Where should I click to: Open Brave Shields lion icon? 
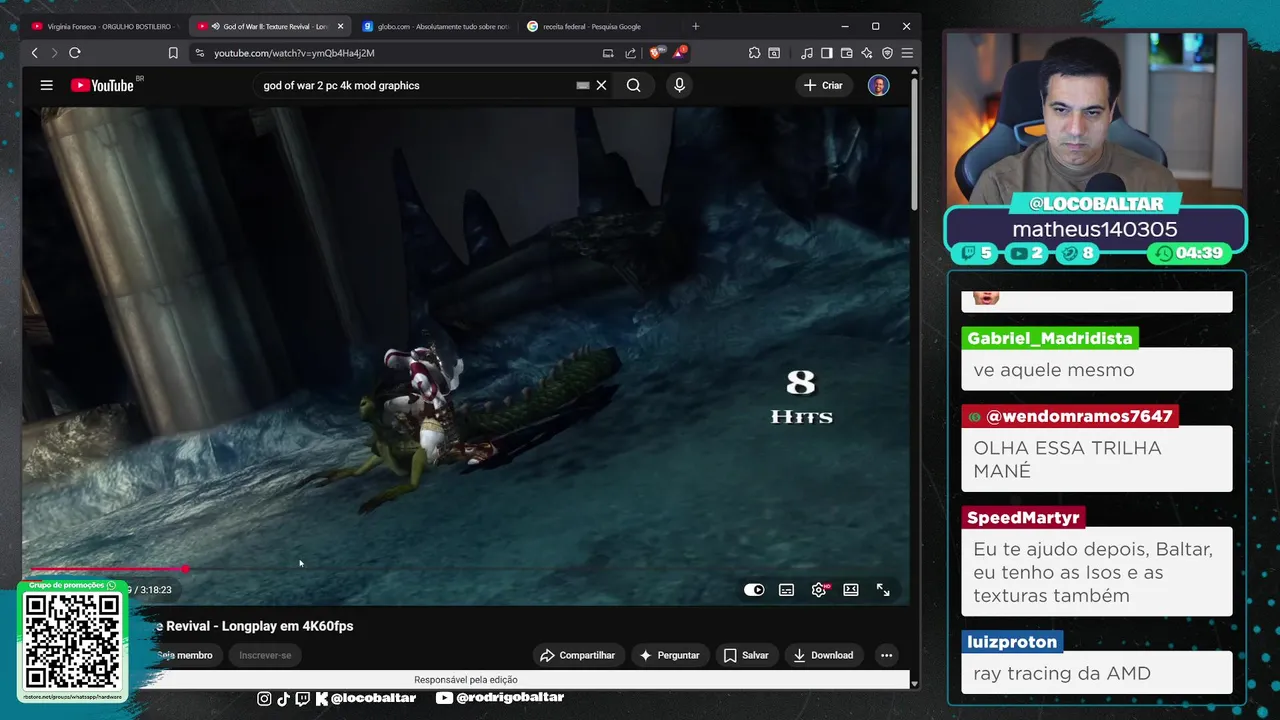pyautogui.click(x=656, y=53)
